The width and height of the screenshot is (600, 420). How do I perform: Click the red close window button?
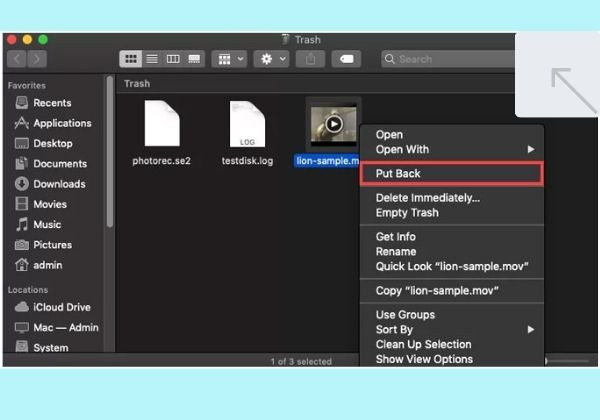(x=11, y=39)
